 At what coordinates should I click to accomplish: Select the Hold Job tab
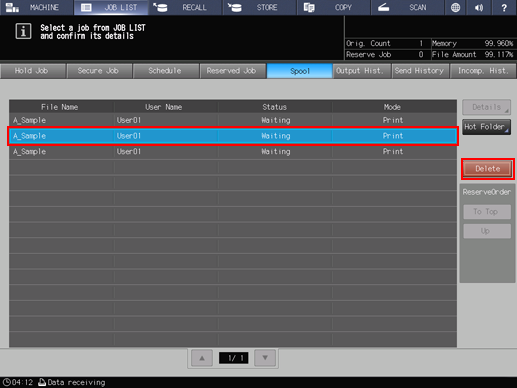pos(33,71)
